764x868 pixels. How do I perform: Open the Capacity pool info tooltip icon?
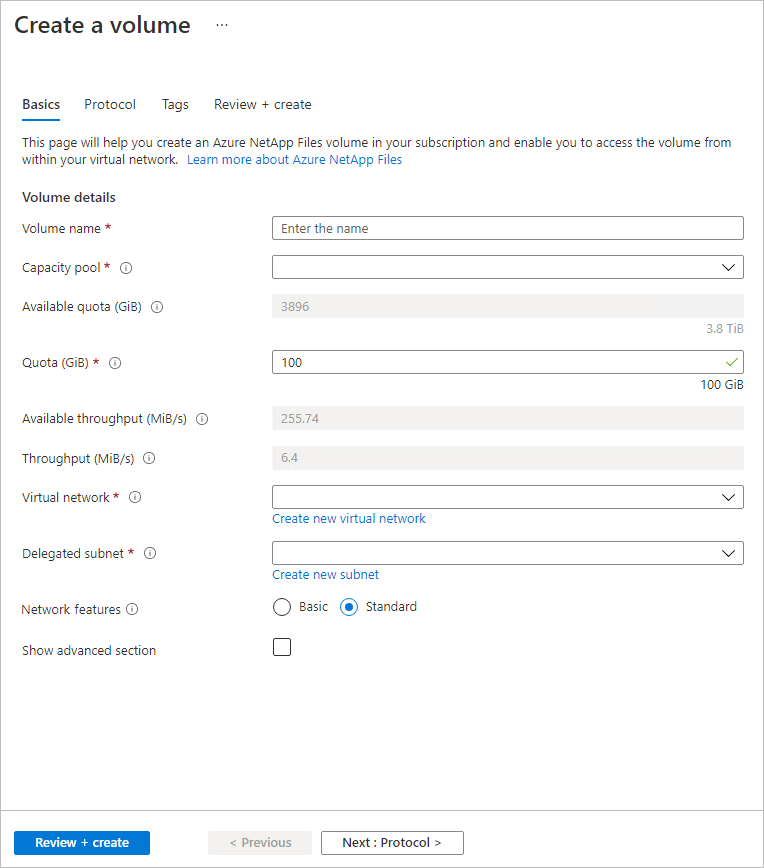125,267
